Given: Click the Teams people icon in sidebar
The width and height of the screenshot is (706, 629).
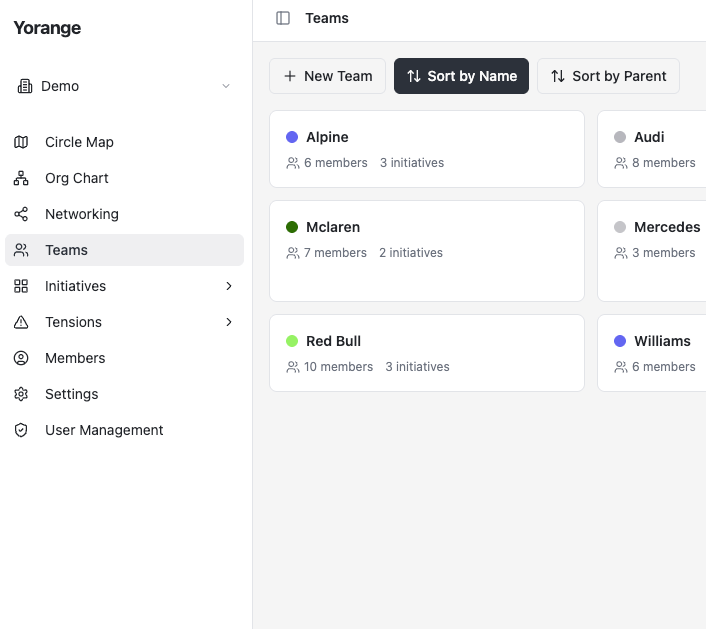Looking at the screenshot, I should tap(21, 250).
